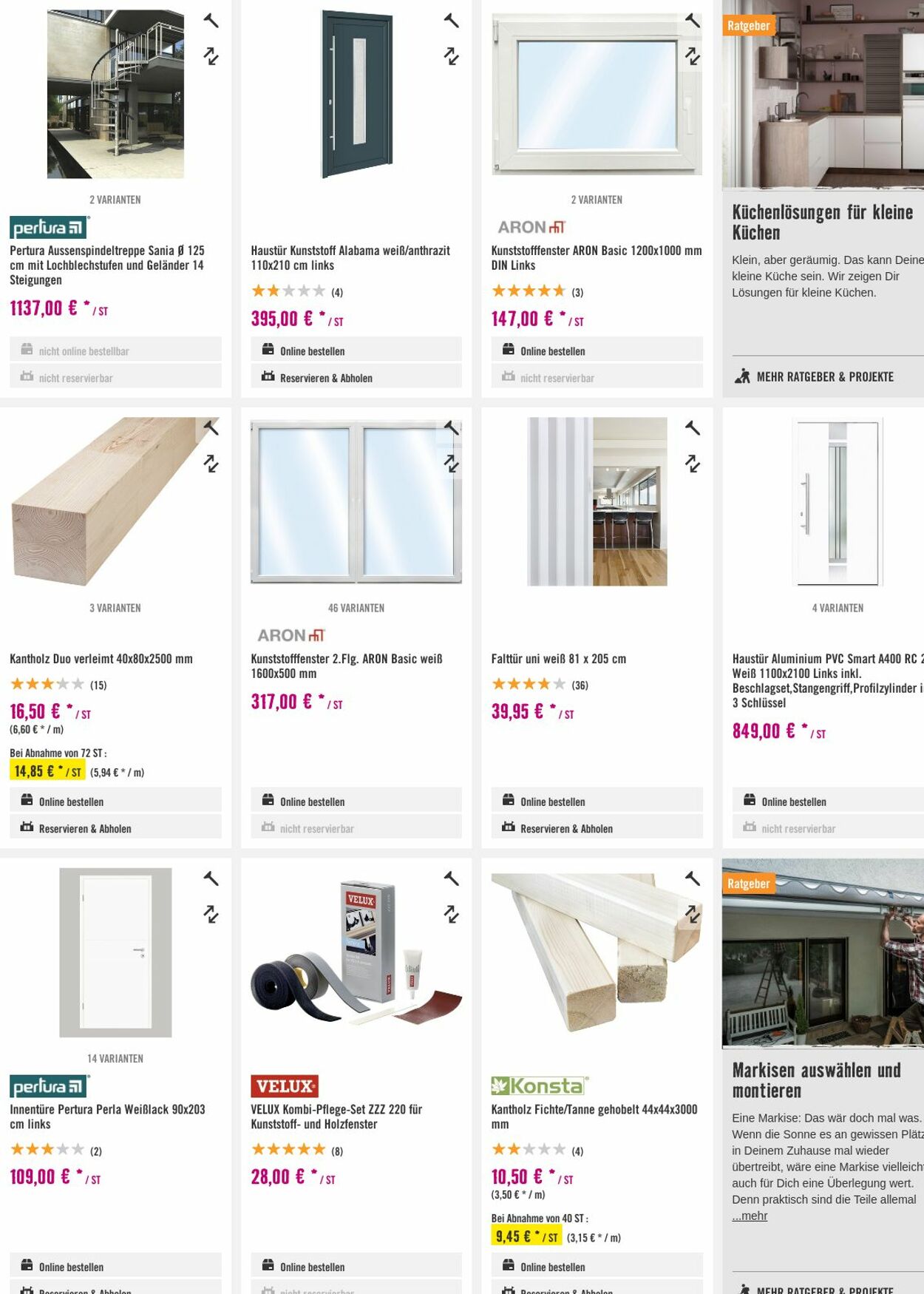924x1294 pixels.
Task: Open 'Mehr Ratgeber & Projekte' under Küchenlösungen
Action: coord(824,376)
